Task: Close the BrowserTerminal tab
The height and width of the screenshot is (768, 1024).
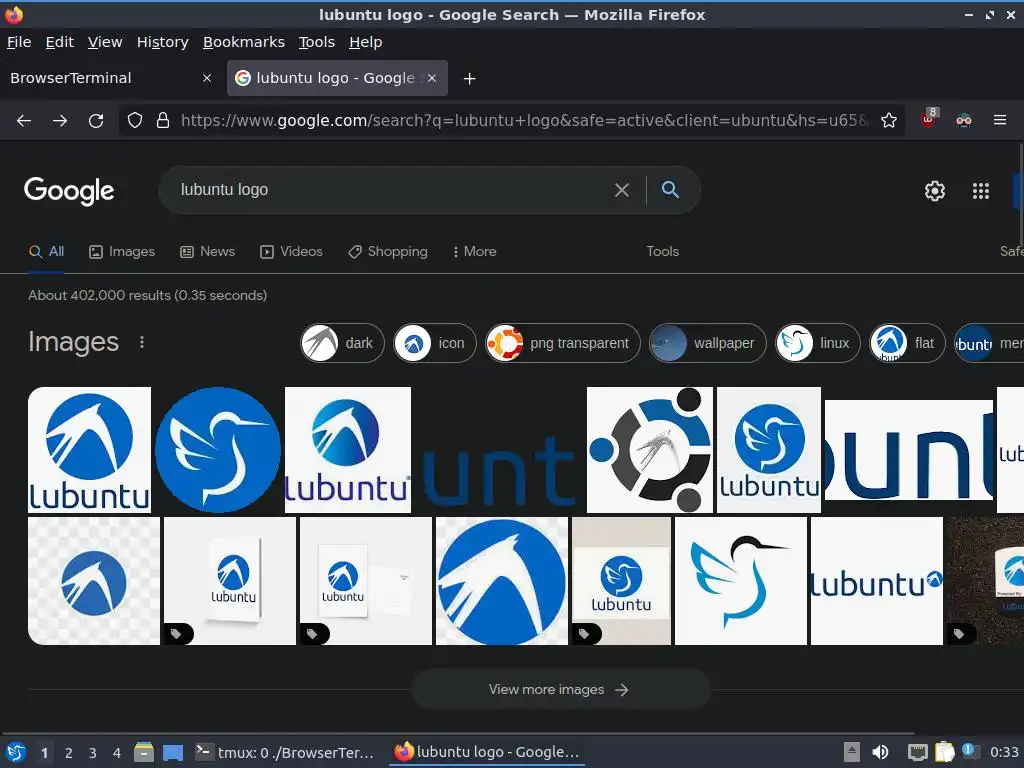Action: tap(207, 78)
